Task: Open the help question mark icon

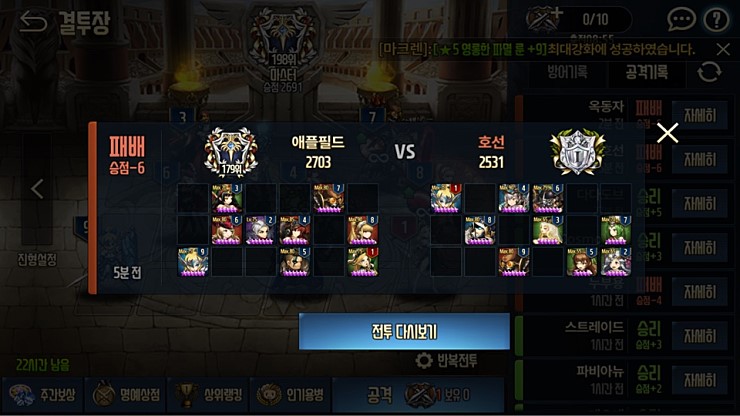Action: [x=716, y=20]
